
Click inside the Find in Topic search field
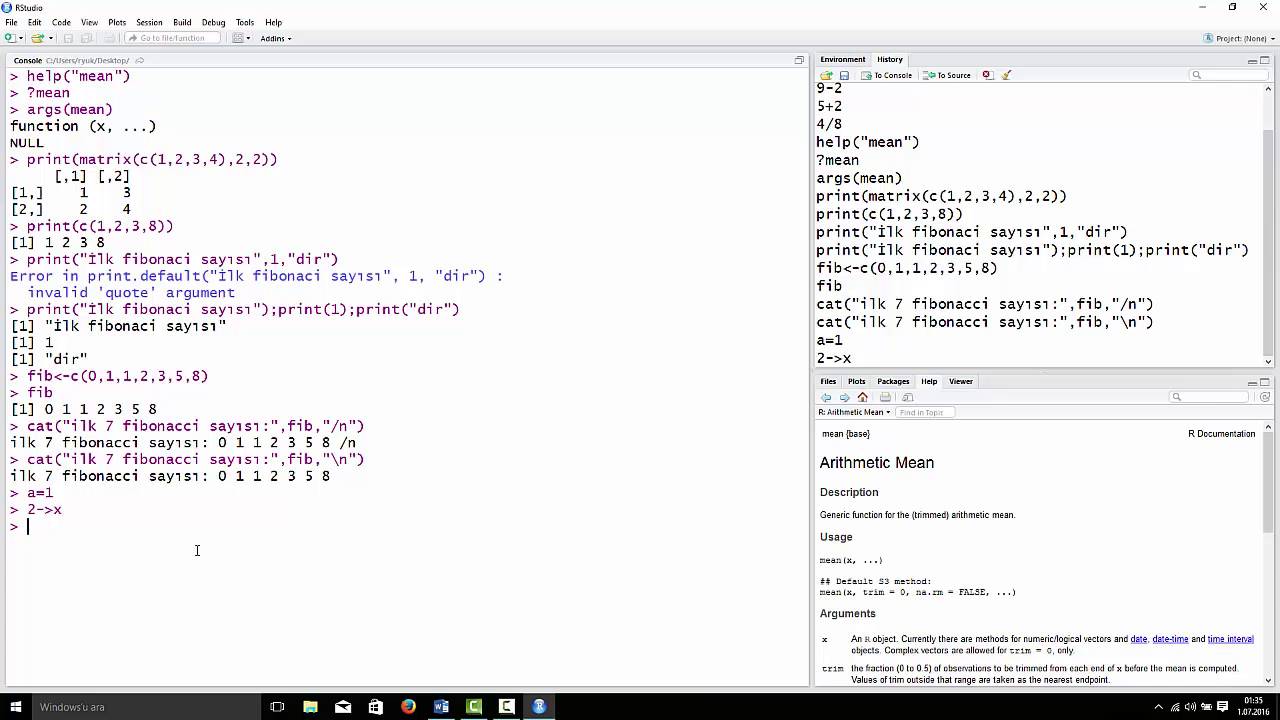(921, 412)
